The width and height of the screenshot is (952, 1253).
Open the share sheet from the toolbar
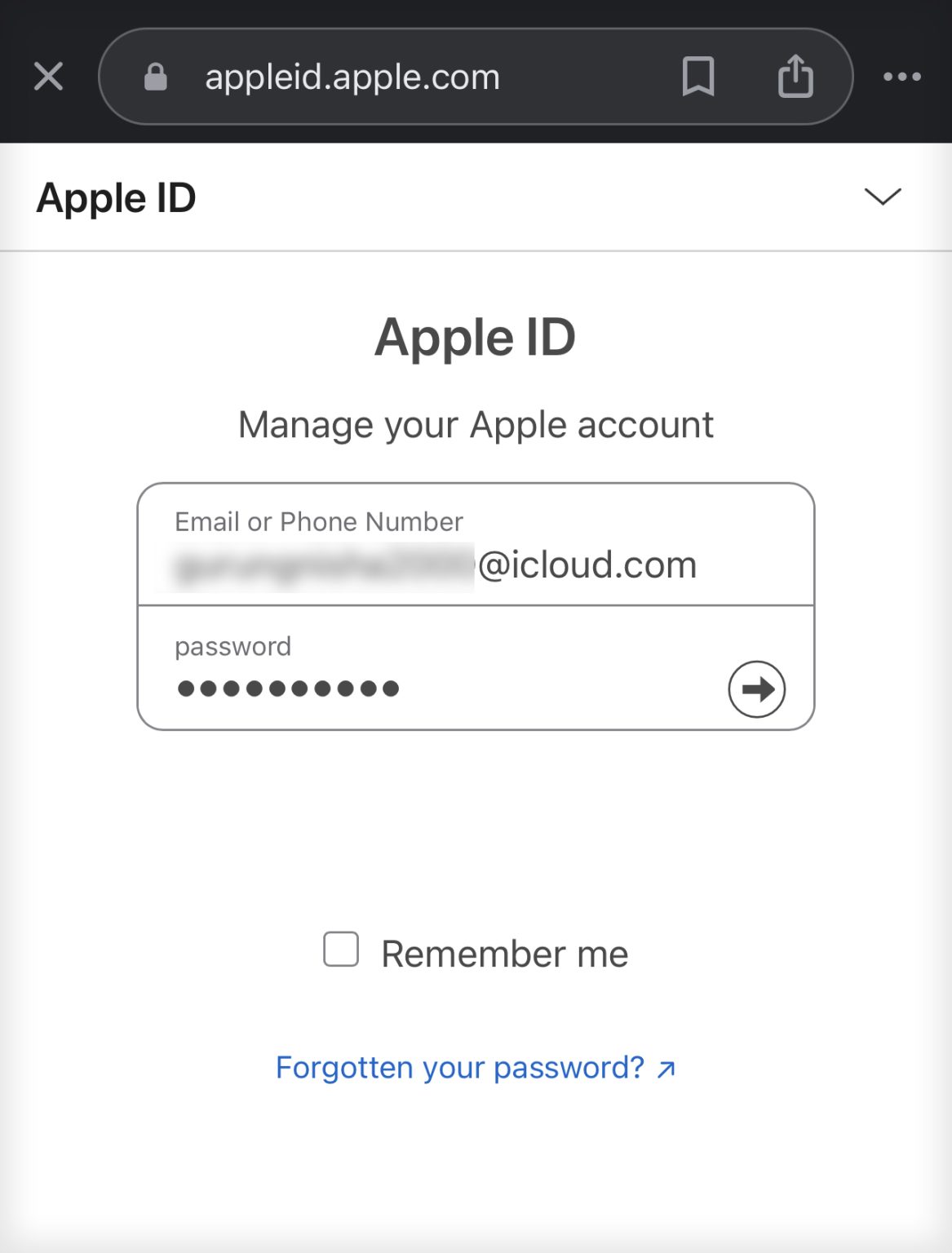(794, 76)
